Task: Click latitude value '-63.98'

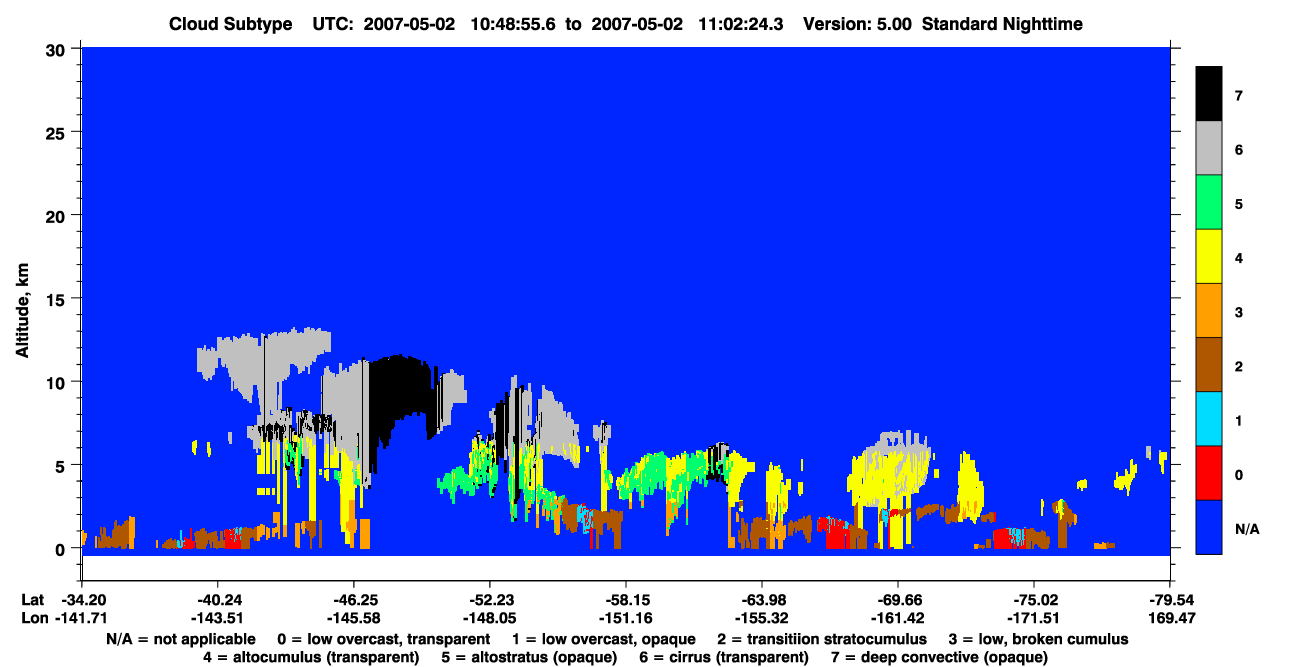Action: coord(761,599)
